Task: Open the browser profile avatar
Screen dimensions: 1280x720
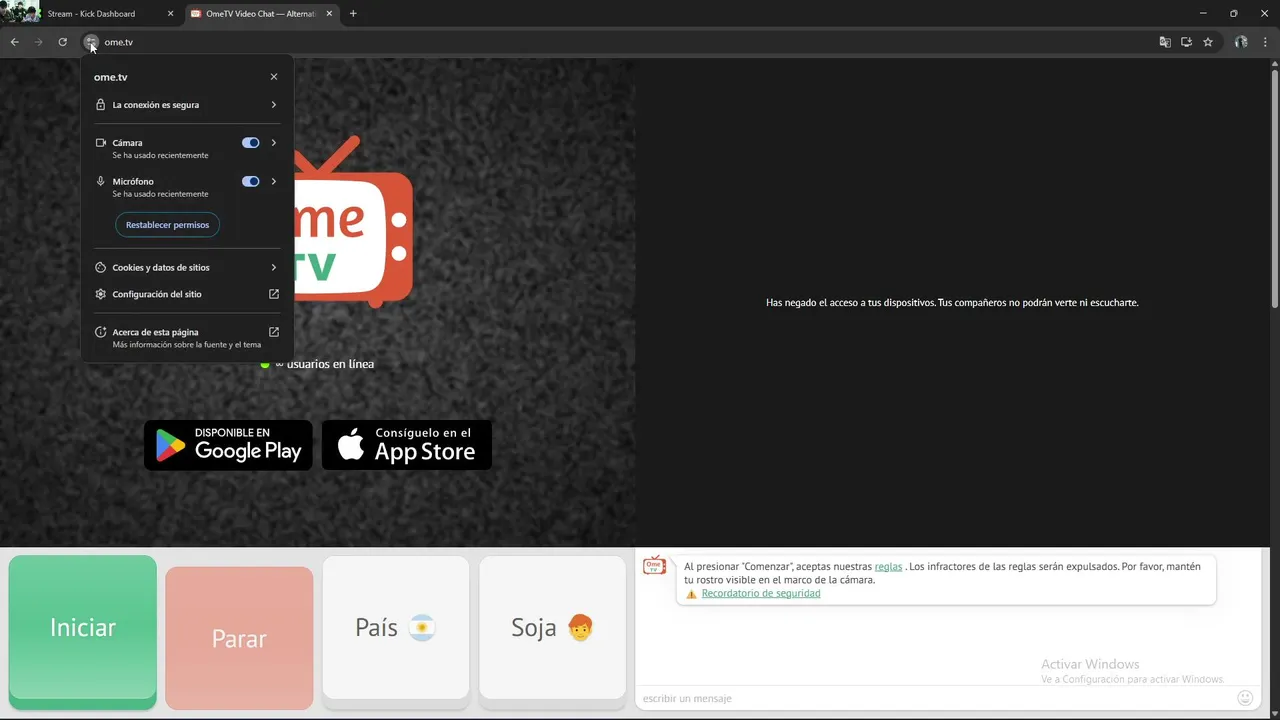Action: 1241,42
